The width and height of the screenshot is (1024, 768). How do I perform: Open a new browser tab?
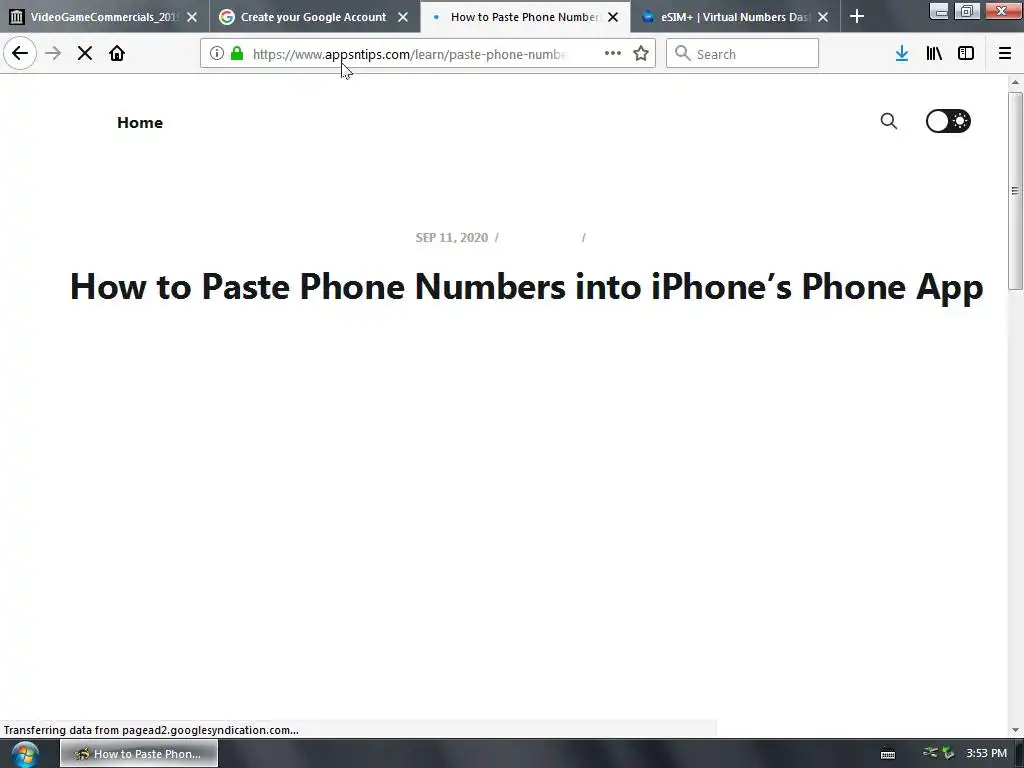coord(857,16)
